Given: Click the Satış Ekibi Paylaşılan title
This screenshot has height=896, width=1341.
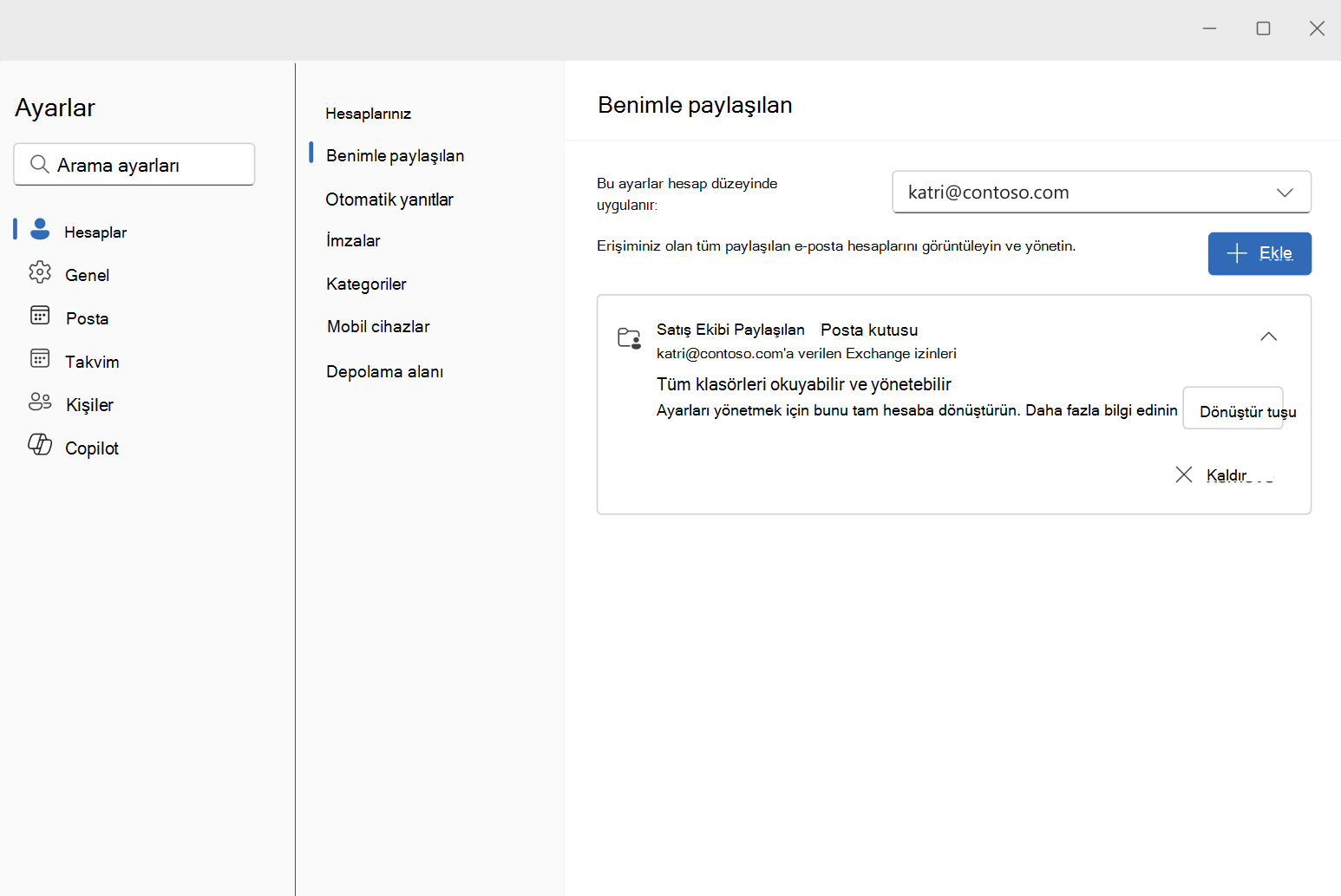Looking at the screenshot, I should pyautogui.click(x=730, y=330).
